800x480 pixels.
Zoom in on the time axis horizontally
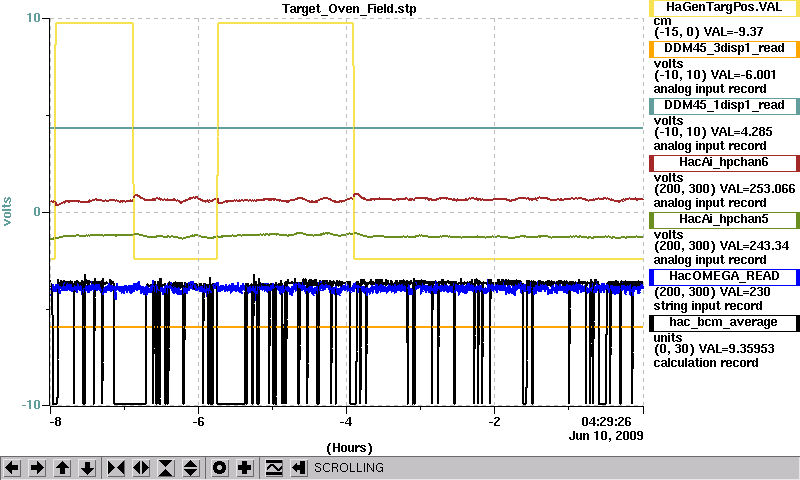pos(116,467)
